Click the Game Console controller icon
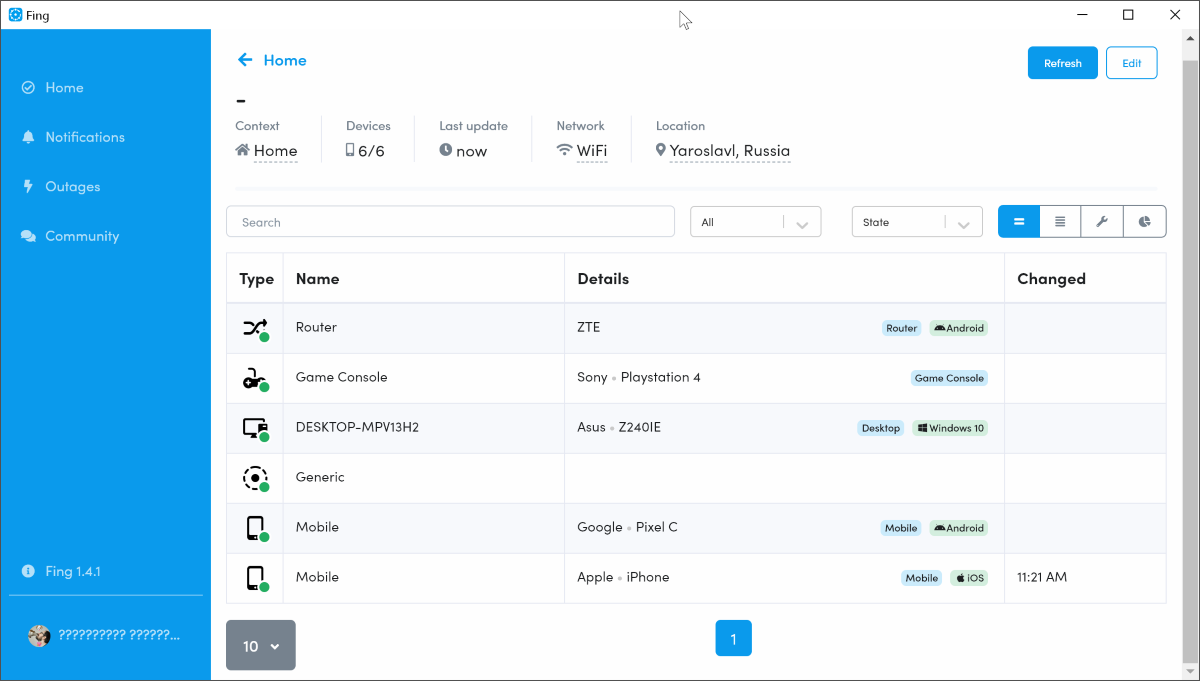The height and width of the screenshot is (681, 1200). pyautogui.click(x=256, y=378)
